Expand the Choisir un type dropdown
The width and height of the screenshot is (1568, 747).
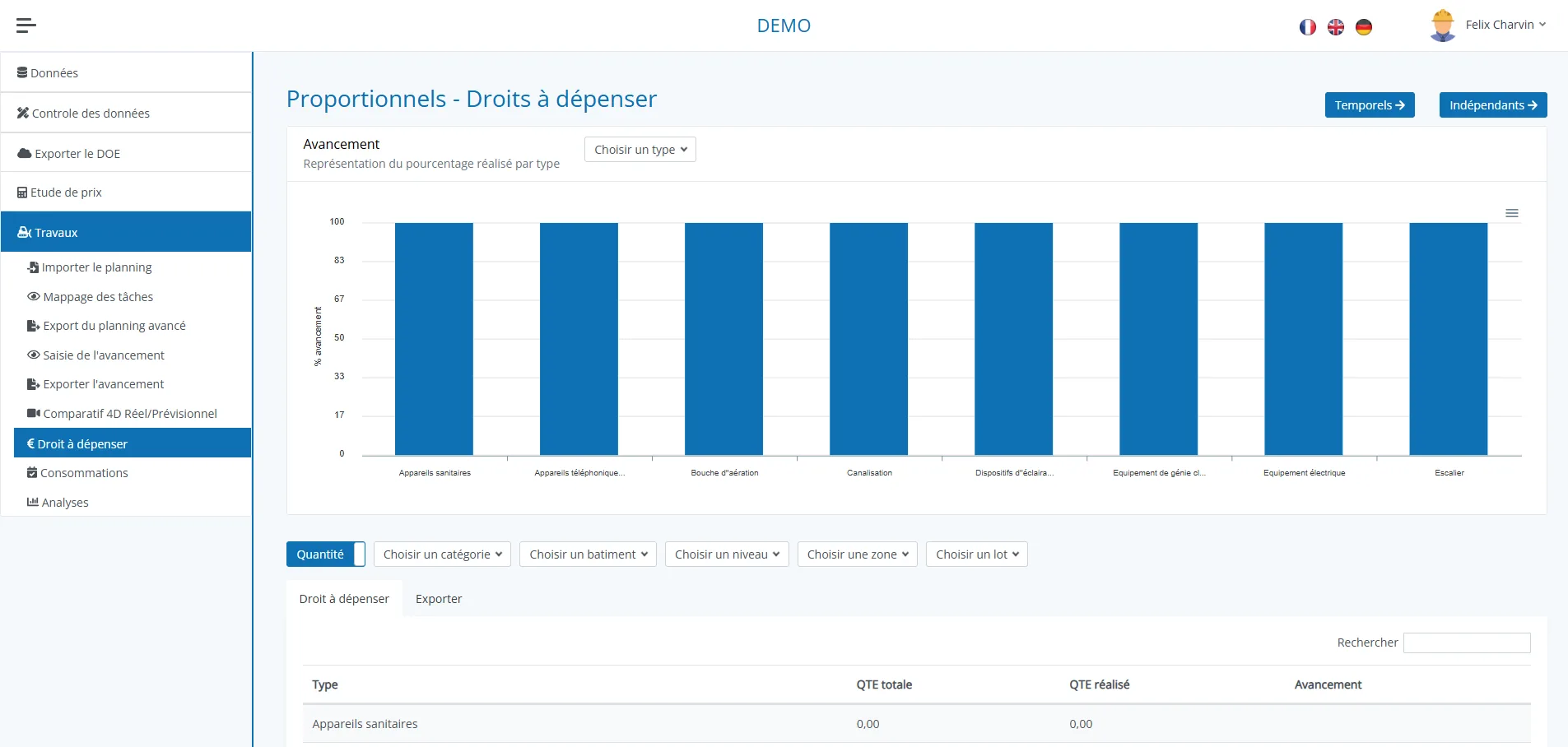[640, 150]
